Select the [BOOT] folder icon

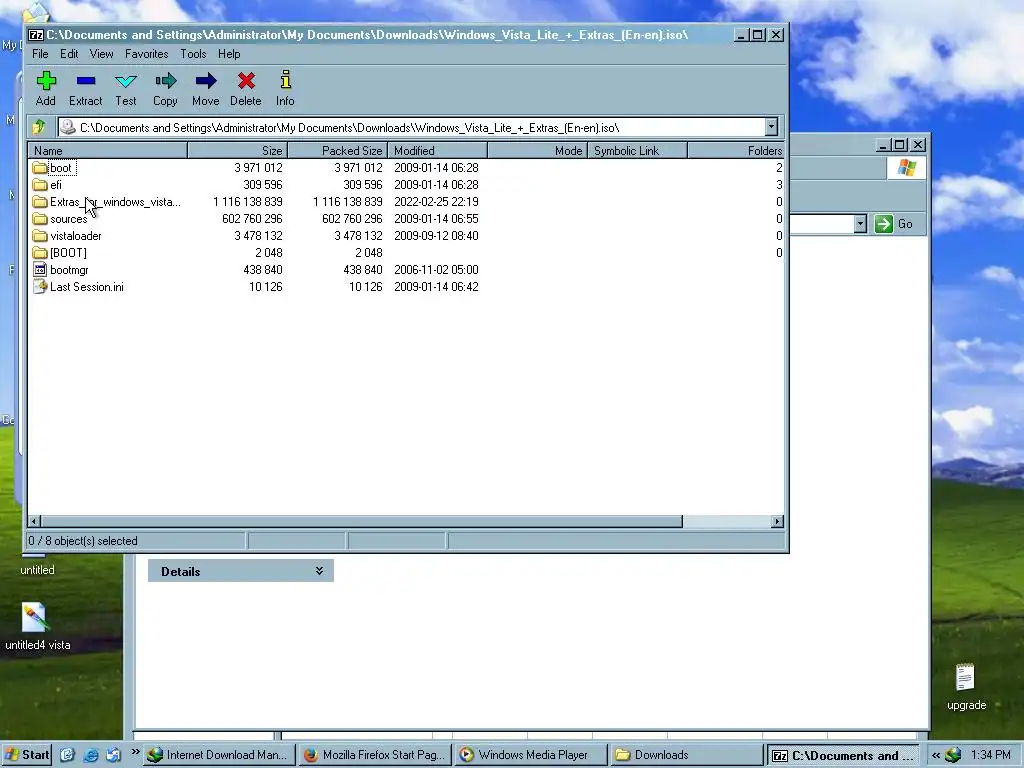click(40, 253)
